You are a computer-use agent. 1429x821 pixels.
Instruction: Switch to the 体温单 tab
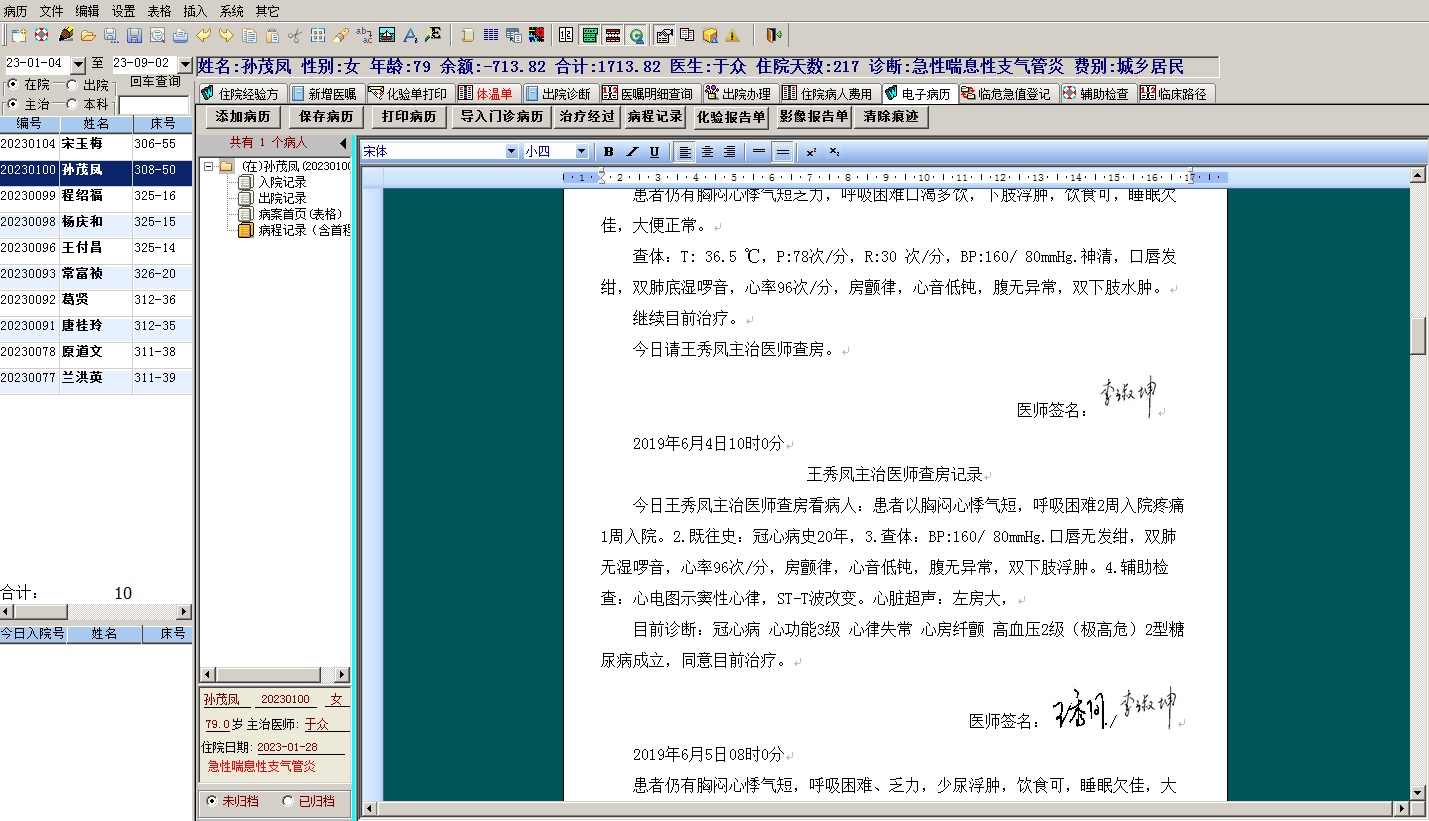click(485, 94)
